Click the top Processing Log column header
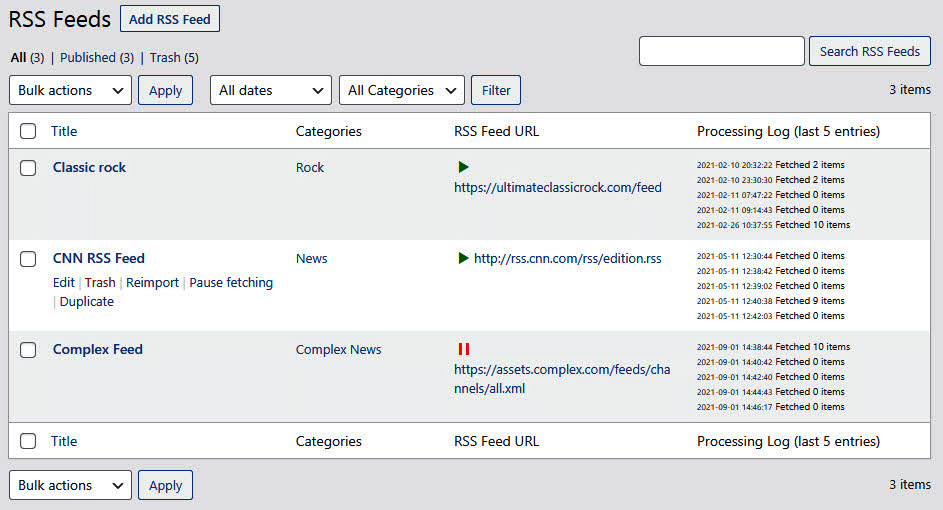This screenshot has height=510, width=943. (788, 131)
